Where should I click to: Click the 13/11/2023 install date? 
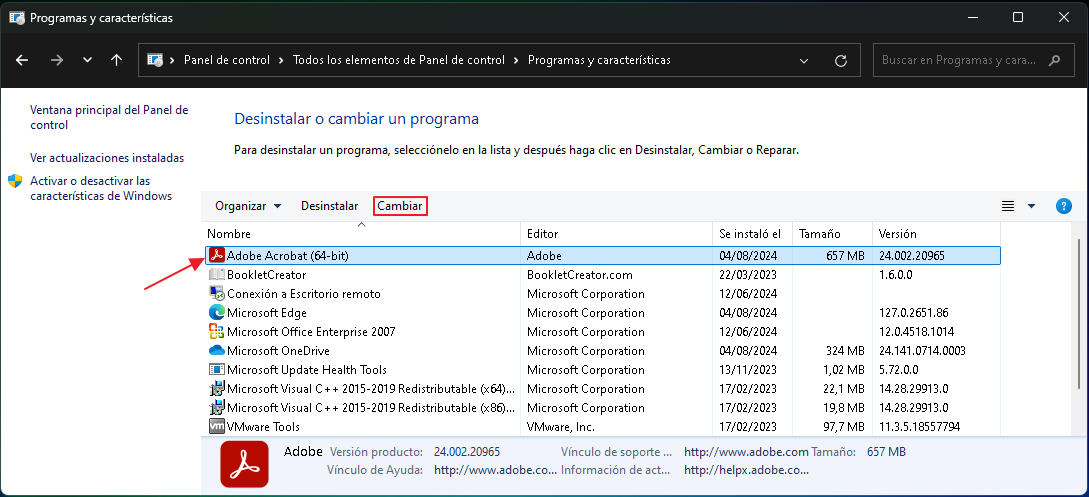coord(749,370)
